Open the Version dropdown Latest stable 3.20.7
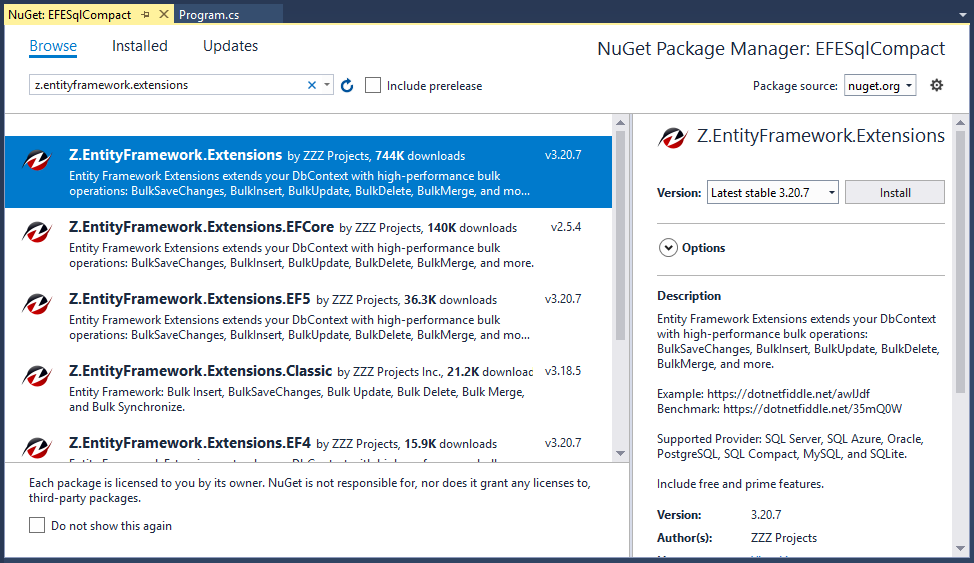This screenshot has width=974, height=563. (x=772, y=193)
